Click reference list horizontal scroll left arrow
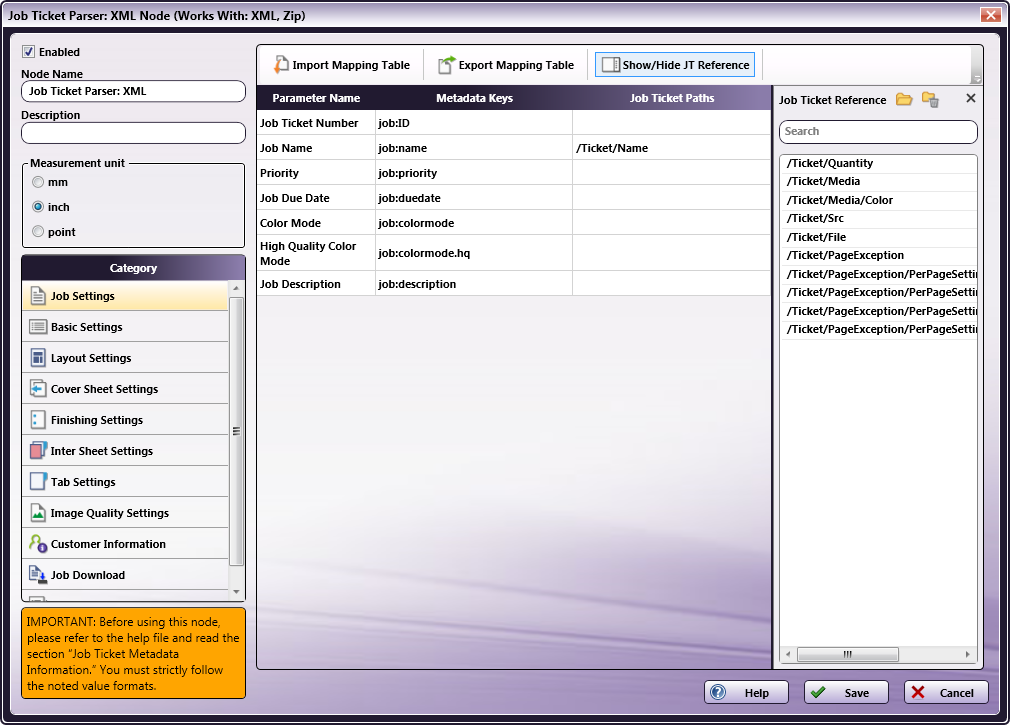This screenshot has height=725, width=1010. click(x=788, y=654)
